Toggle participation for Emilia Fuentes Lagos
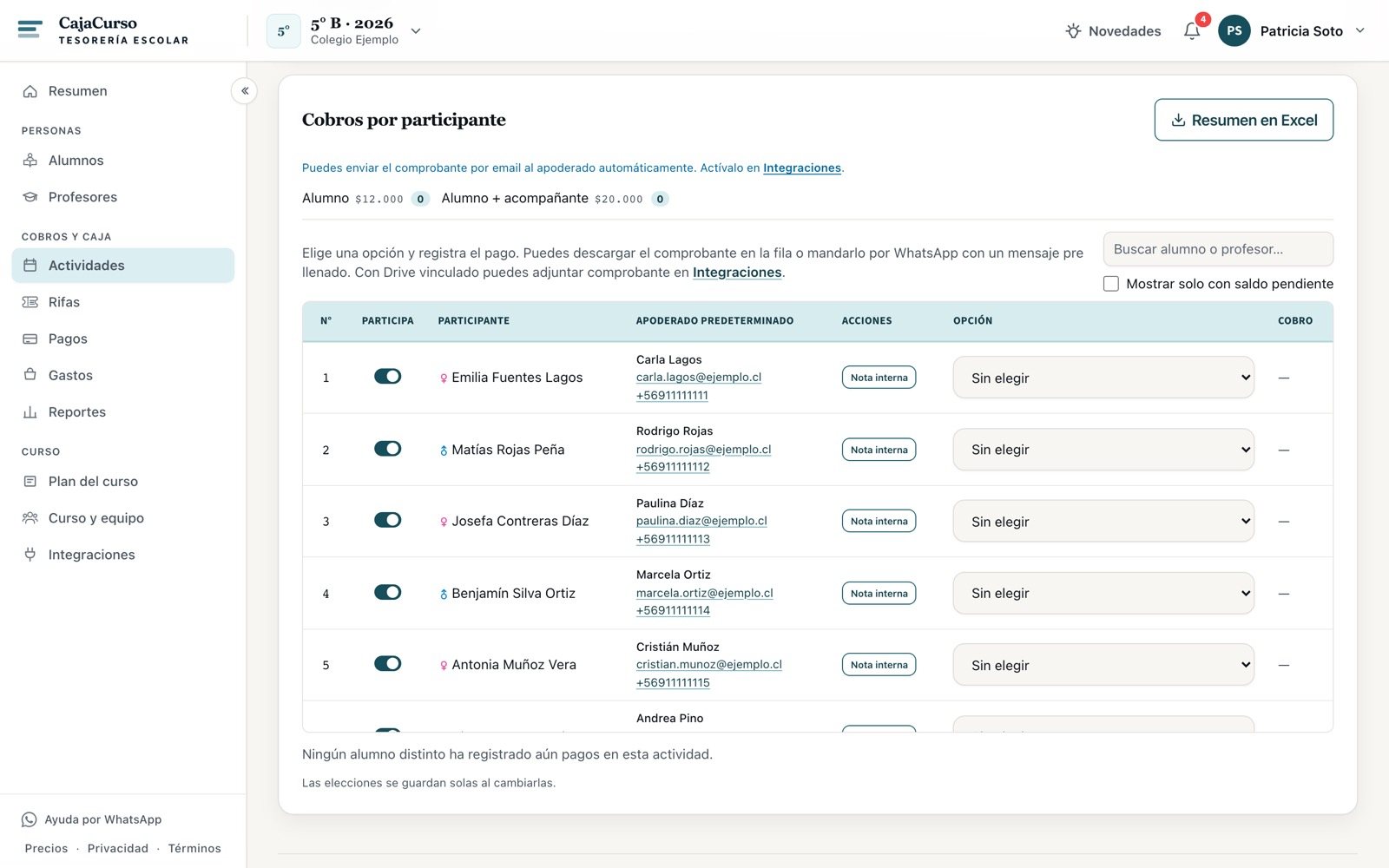The height and width of the screenshot is (868, 1389). [x=387, y=376]
